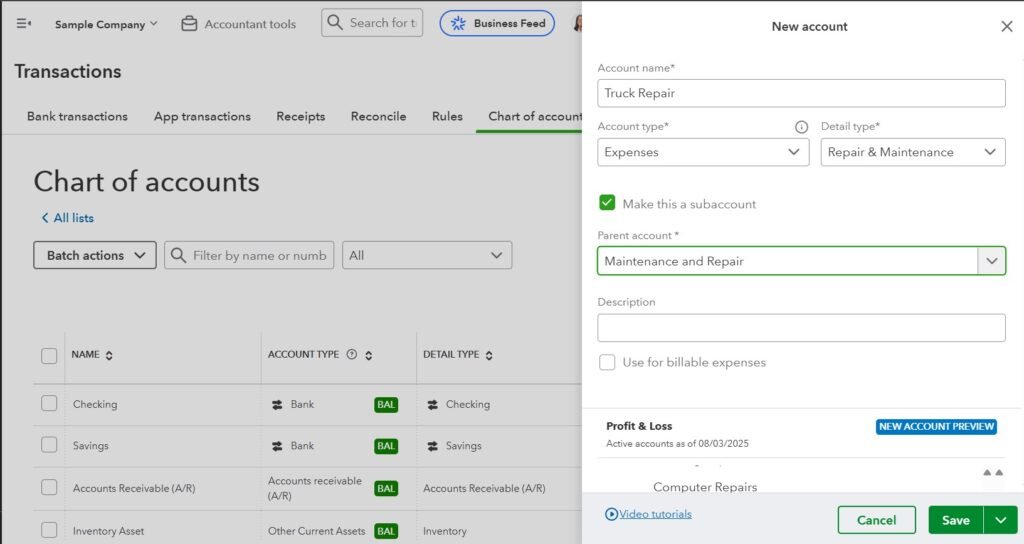Expand the Batch actions menu
1024x544 pixels.
[x=95, y=255]
